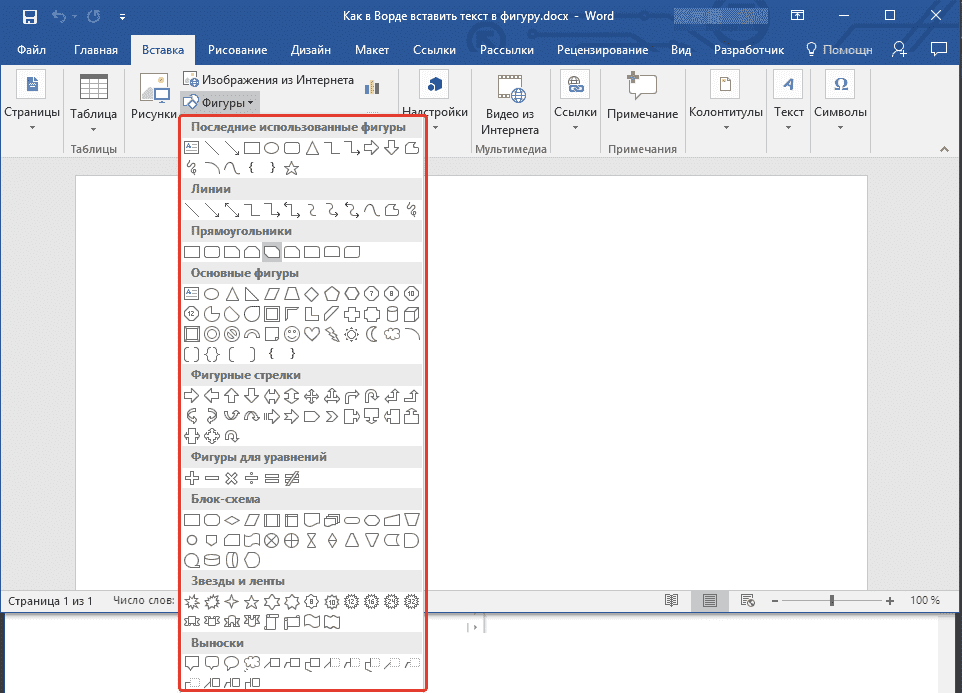Click Изображения из Интернета button
The image size is (962, 693).
pyautogui.click(x=268, y=79)
